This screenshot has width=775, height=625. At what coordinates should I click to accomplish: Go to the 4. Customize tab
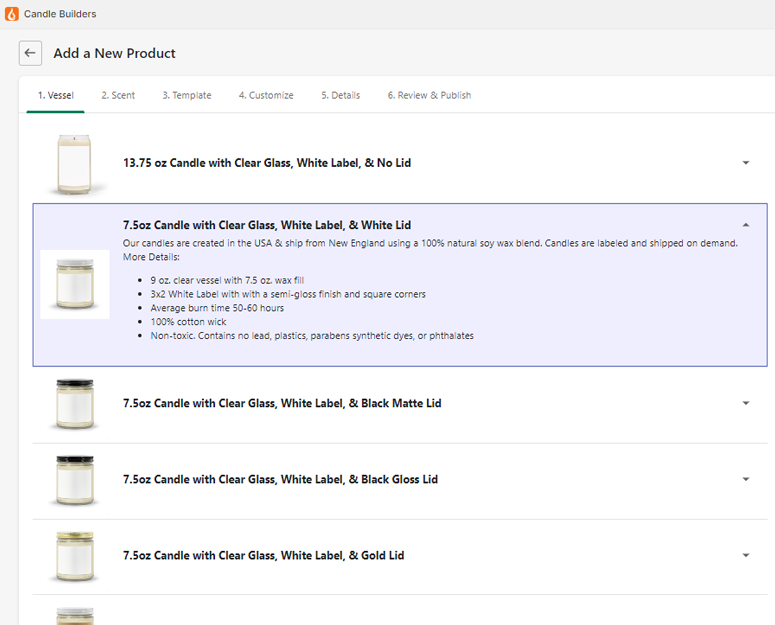(x=266, y=95)
